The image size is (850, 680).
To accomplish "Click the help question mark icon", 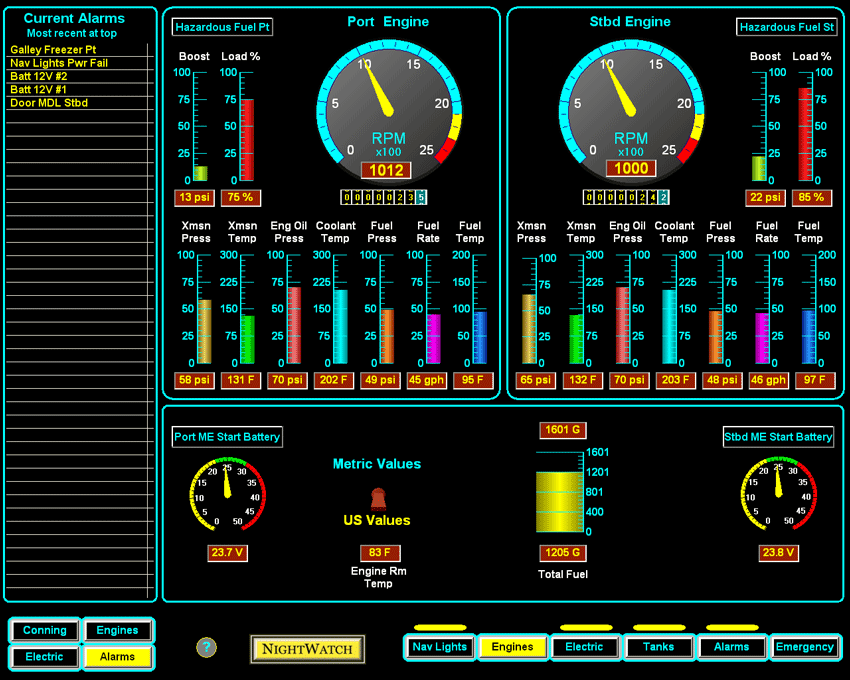I will (206, 648).
